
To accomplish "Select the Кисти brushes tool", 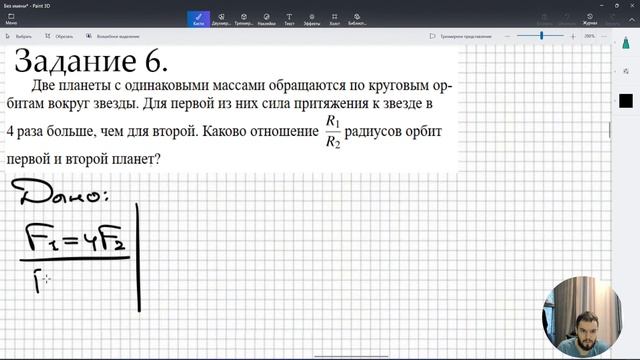I will [x=199, y=19].
